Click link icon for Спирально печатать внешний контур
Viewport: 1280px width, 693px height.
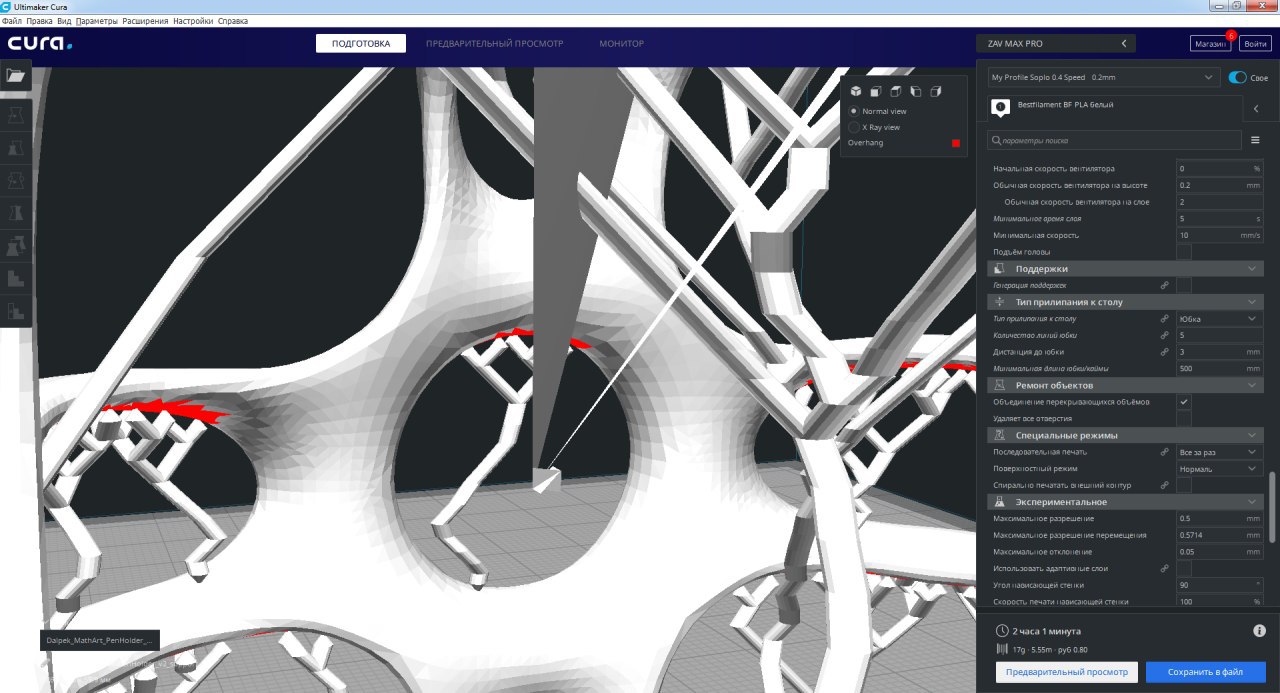[1164, 485]
